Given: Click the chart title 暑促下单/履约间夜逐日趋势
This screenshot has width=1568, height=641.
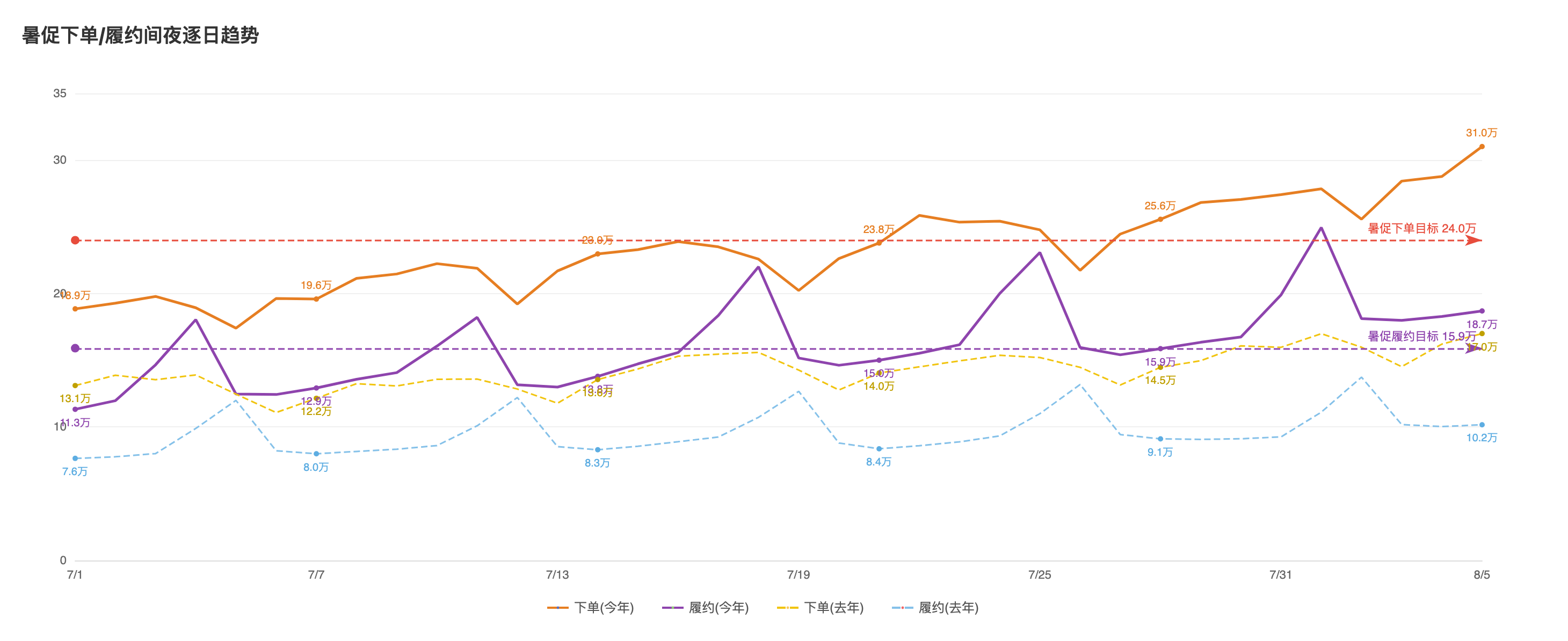Looking at the screenshot, I should click(x=141, y=35).
